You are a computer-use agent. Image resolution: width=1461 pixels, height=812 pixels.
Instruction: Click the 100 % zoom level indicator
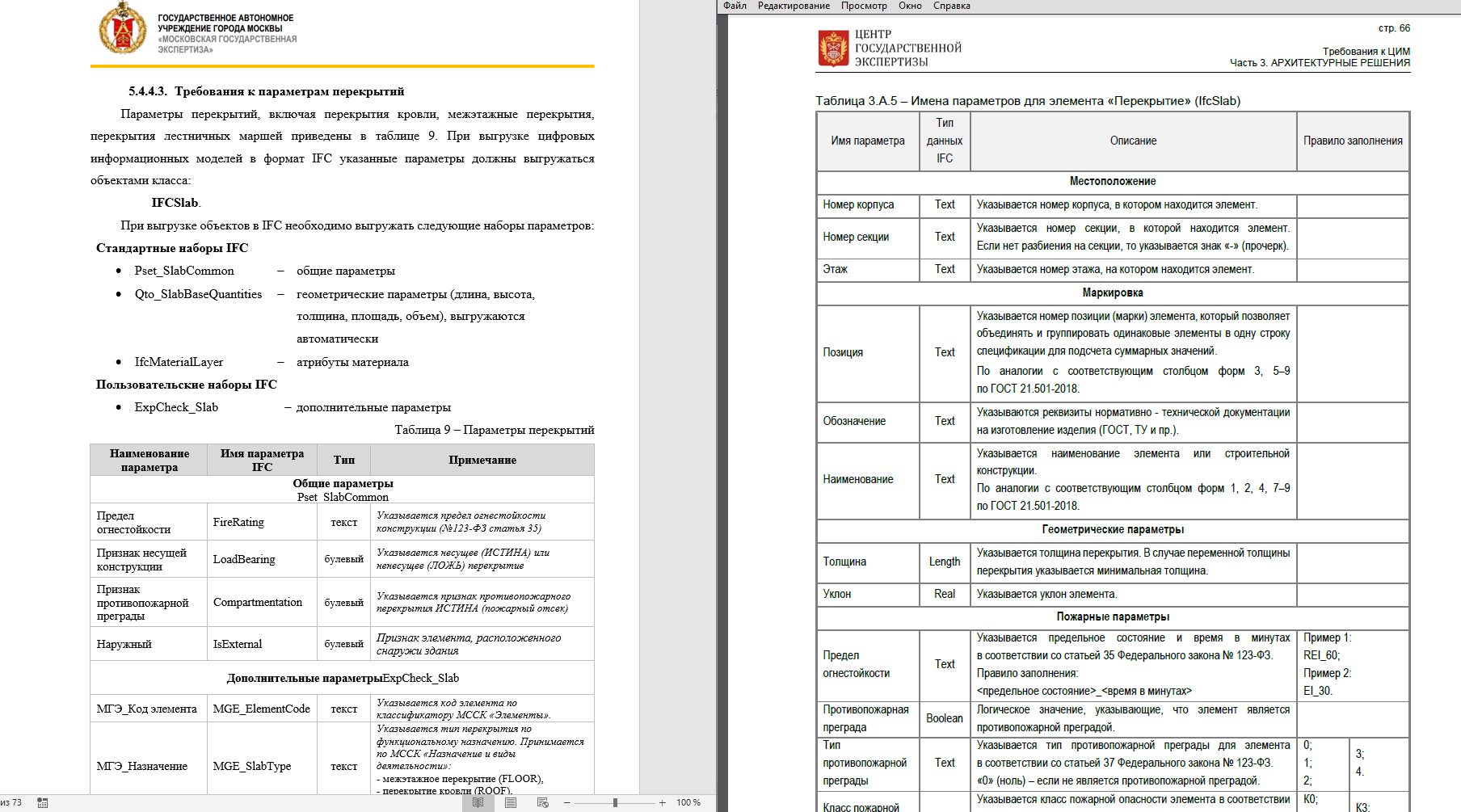click(688, 802)
